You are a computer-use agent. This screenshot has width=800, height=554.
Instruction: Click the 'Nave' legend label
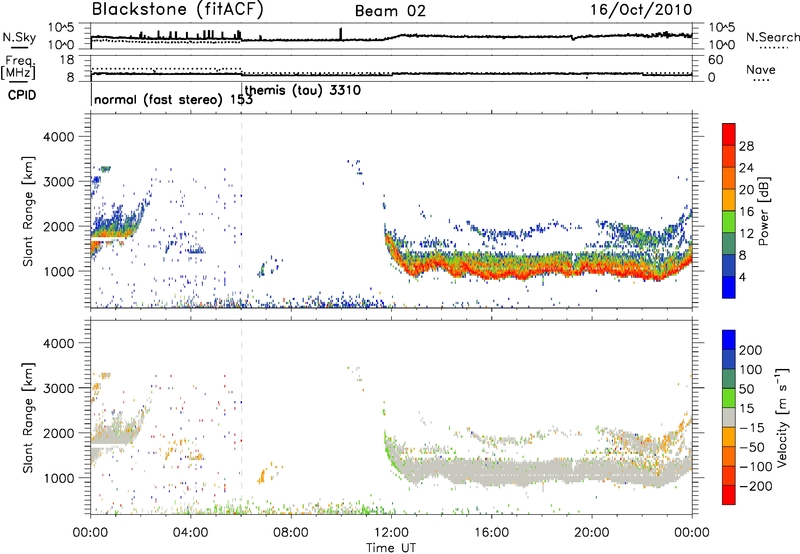[x=761, y=70]
